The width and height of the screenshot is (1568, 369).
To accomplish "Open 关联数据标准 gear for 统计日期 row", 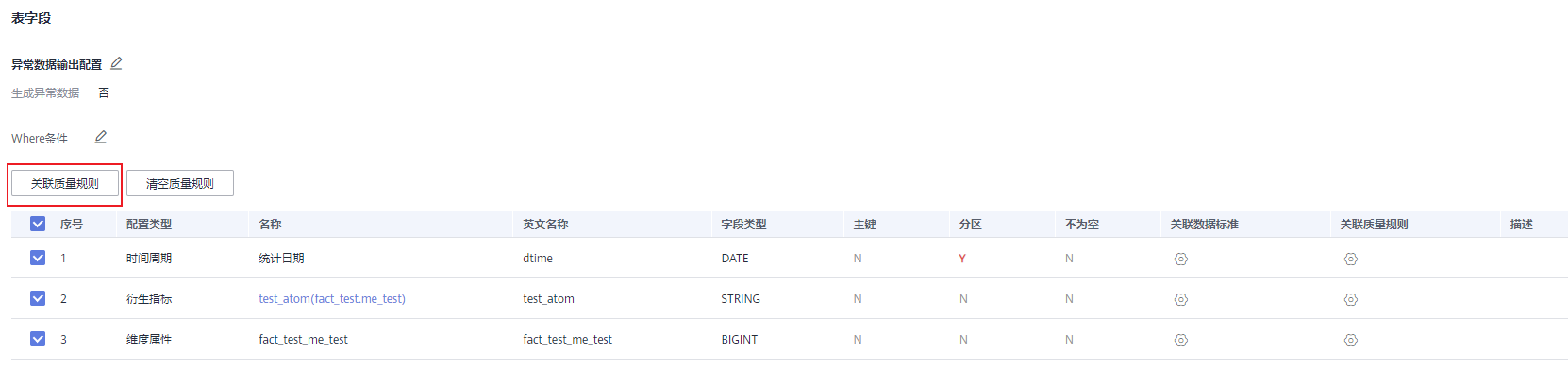I will [1180, 259].
